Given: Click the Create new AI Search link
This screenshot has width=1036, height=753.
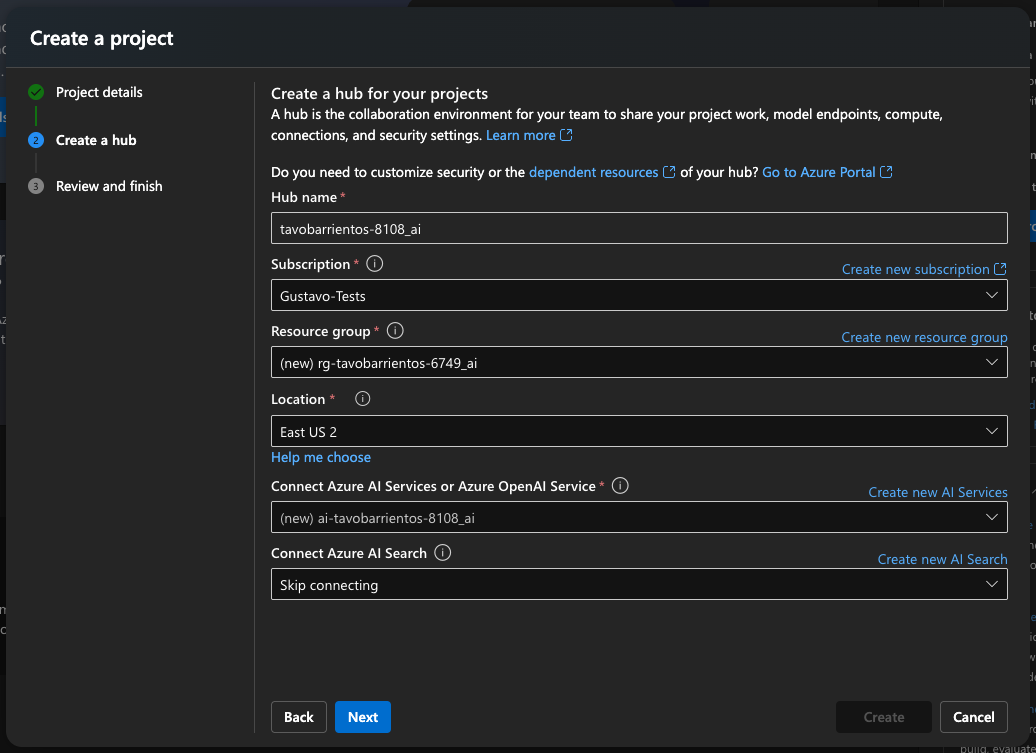Looking at the screenshot, I should click(942, 559).
